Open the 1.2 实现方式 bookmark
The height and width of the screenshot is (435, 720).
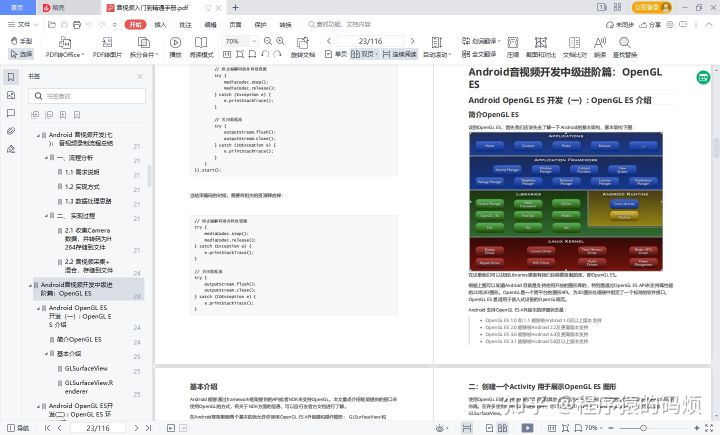click(x=82, y=186)
